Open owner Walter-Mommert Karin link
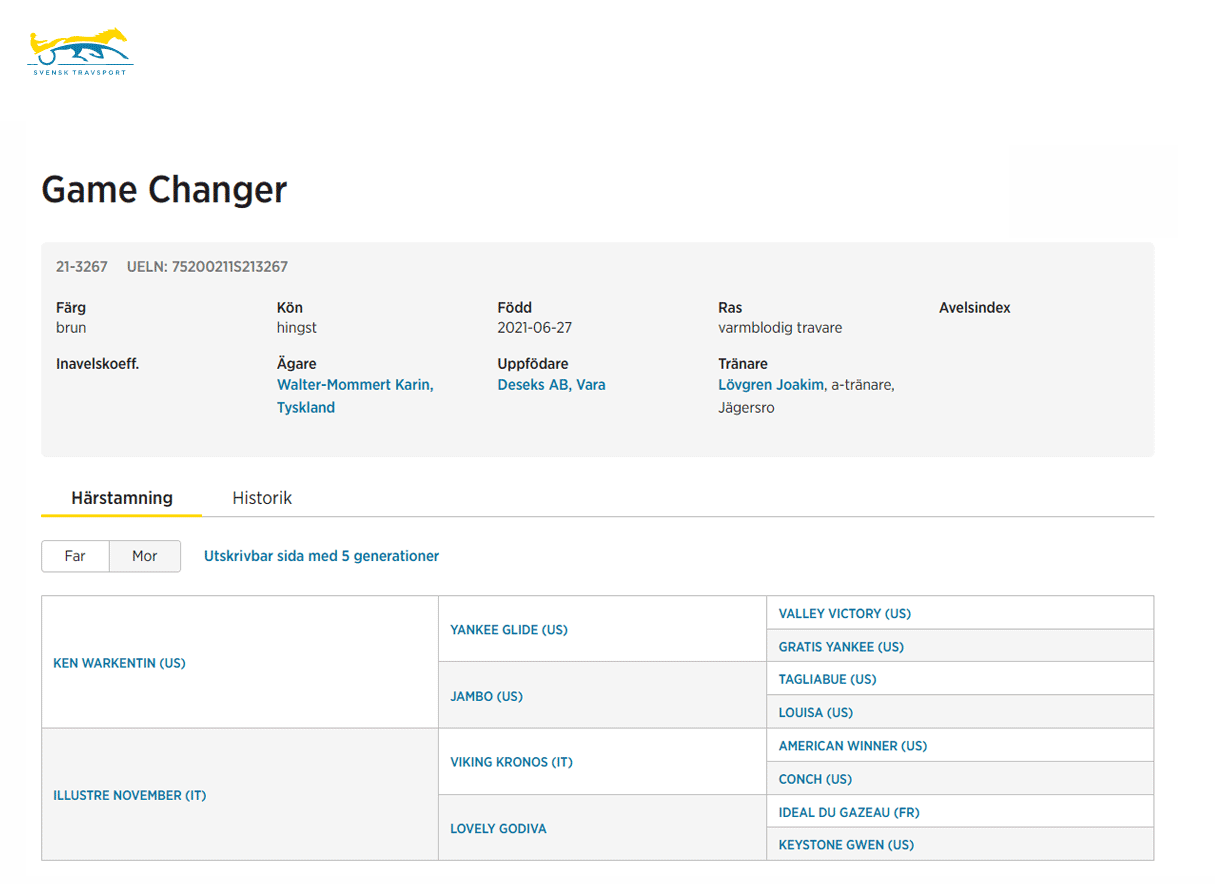Screen dimensions: 1215x884 (355, 385)
